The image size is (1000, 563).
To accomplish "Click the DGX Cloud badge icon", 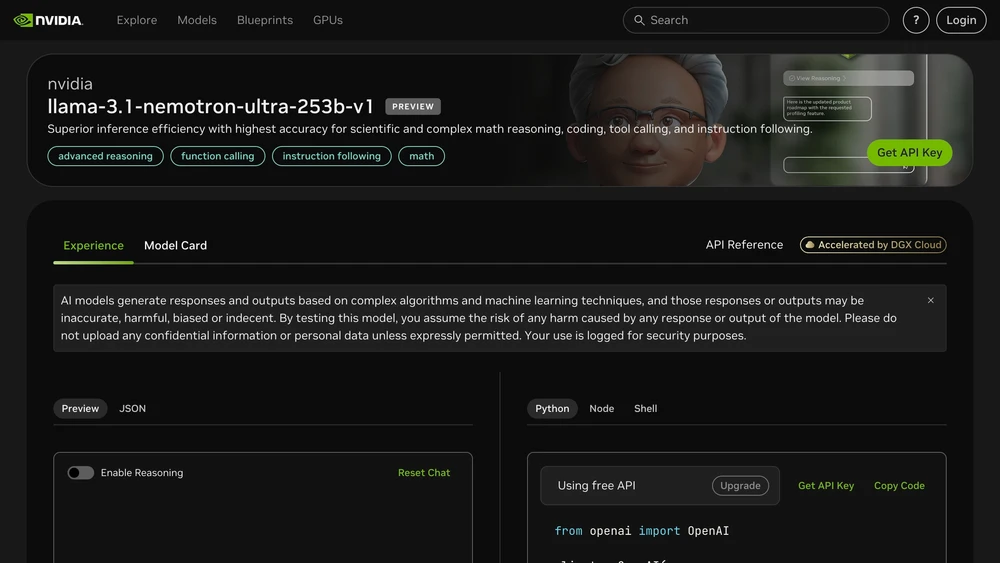I will 810,245.
